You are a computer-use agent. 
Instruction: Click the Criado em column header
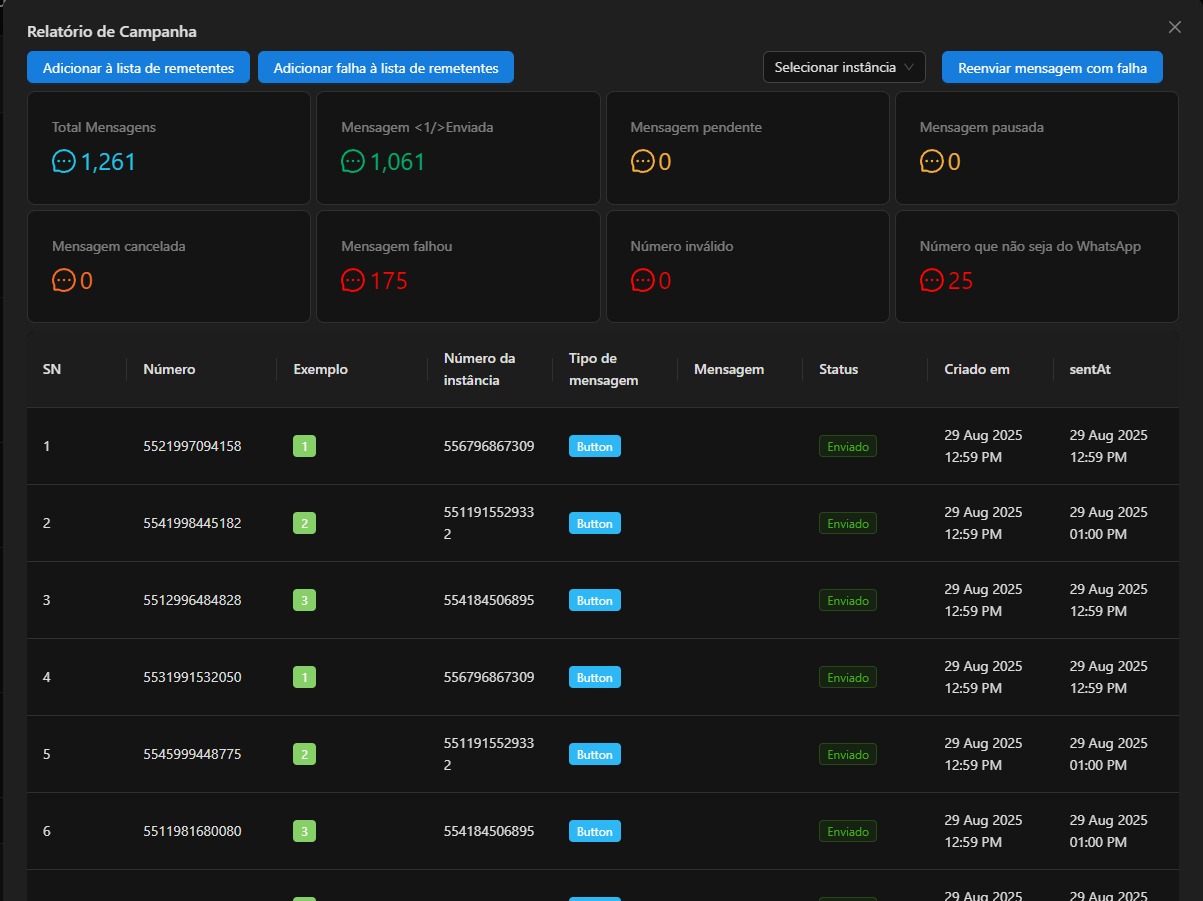point(976,369)
